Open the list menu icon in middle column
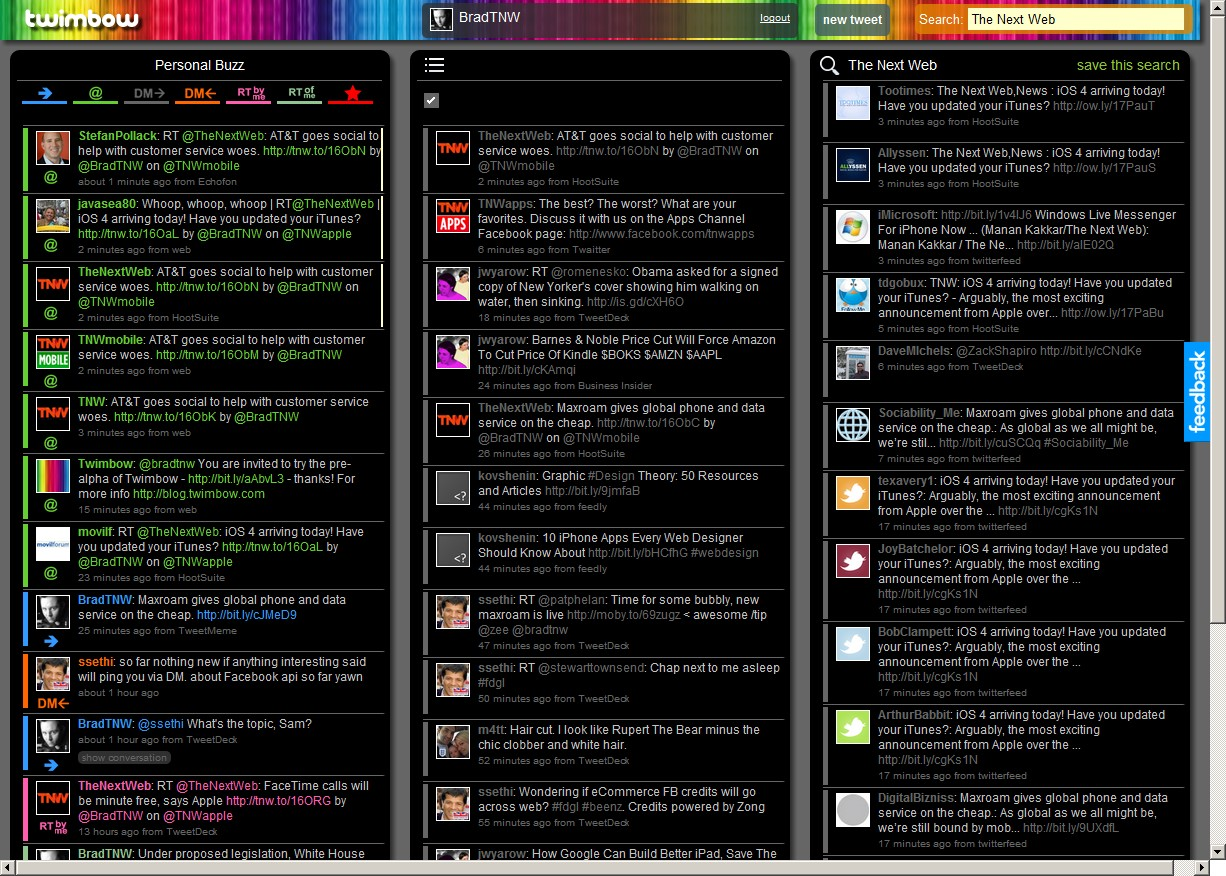 click(x=434, y=65)
